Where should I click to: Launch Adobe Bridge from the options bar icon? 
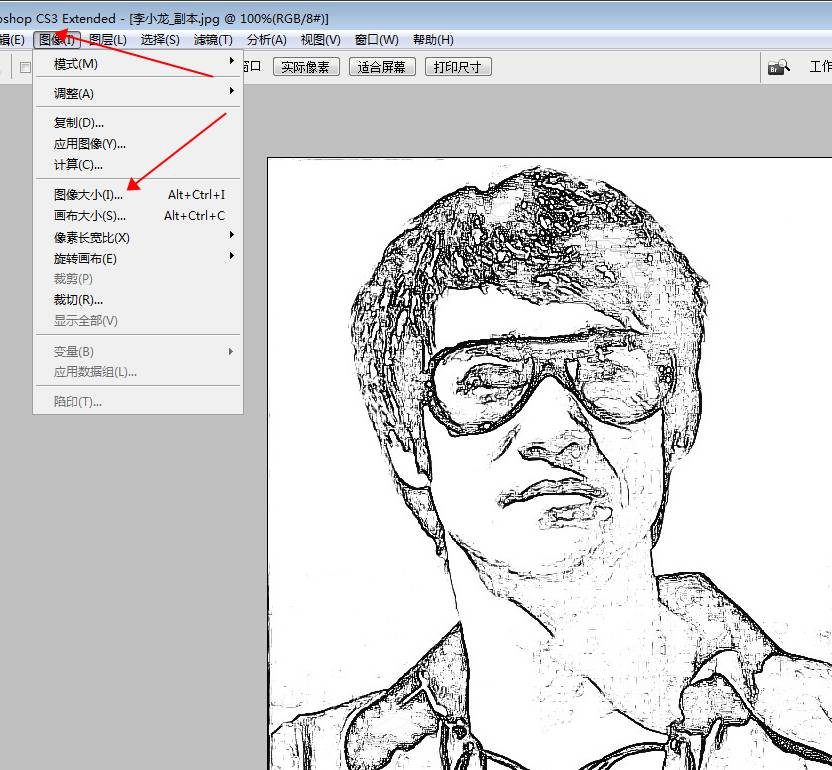click(778, 67)
